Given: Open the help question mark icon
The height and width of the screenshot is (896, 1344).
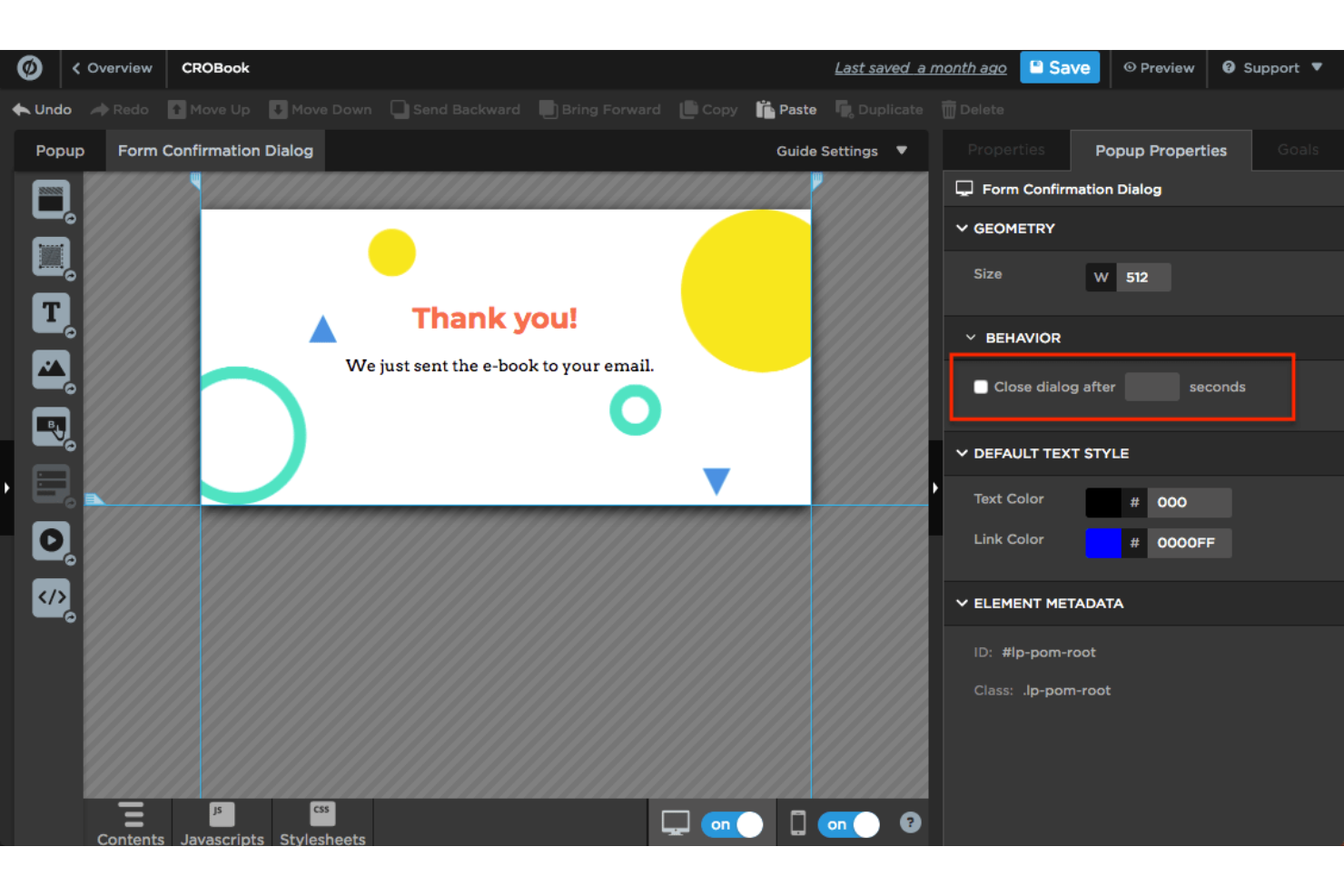Looking at the screenshot, I should tap(910, 822).
